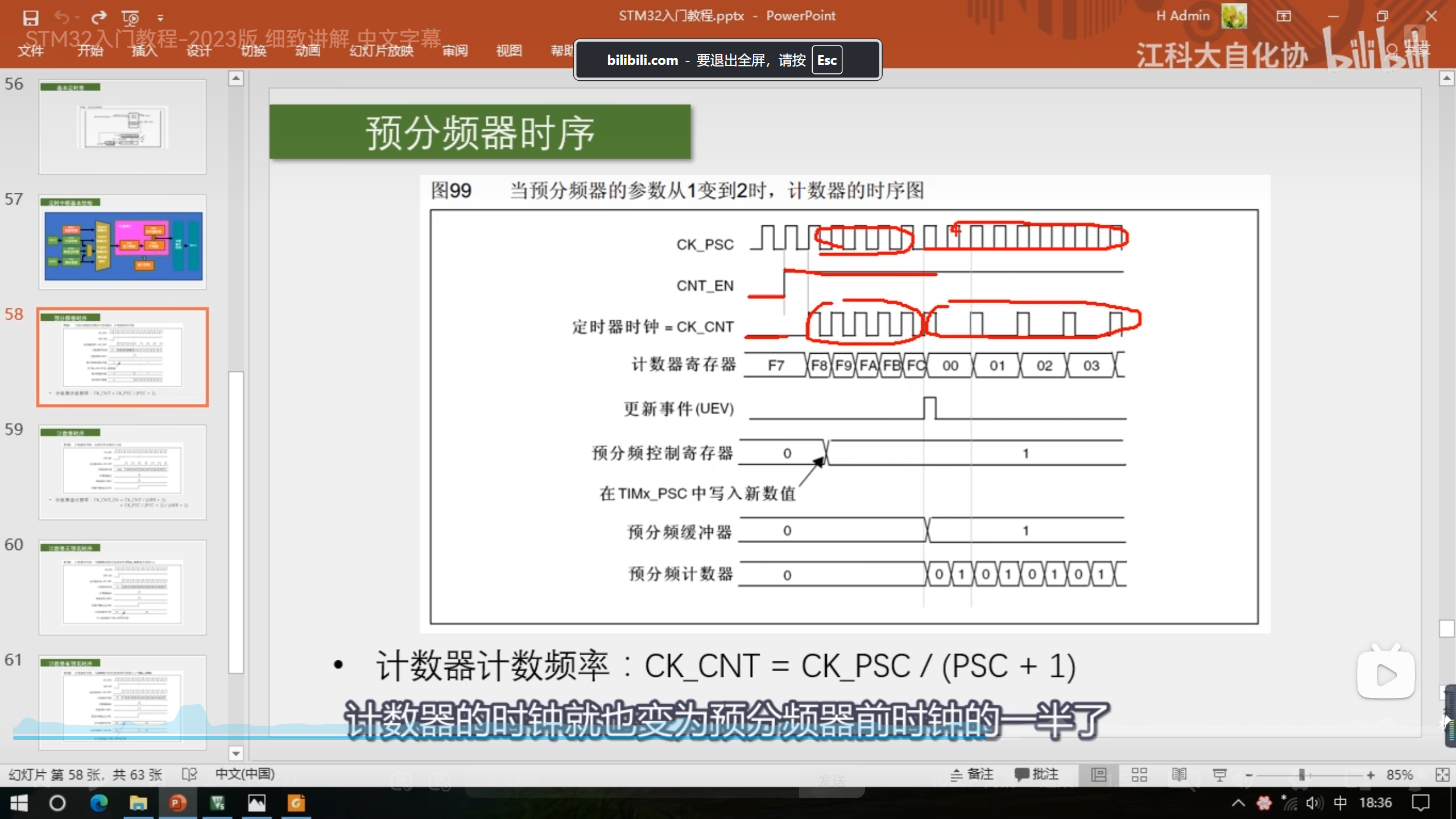Click the zoom slider handle

1301,775
